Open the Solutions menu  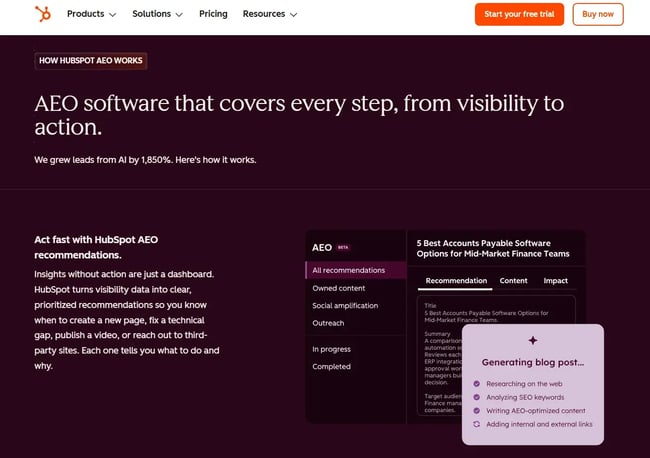(x=158, y=14)
